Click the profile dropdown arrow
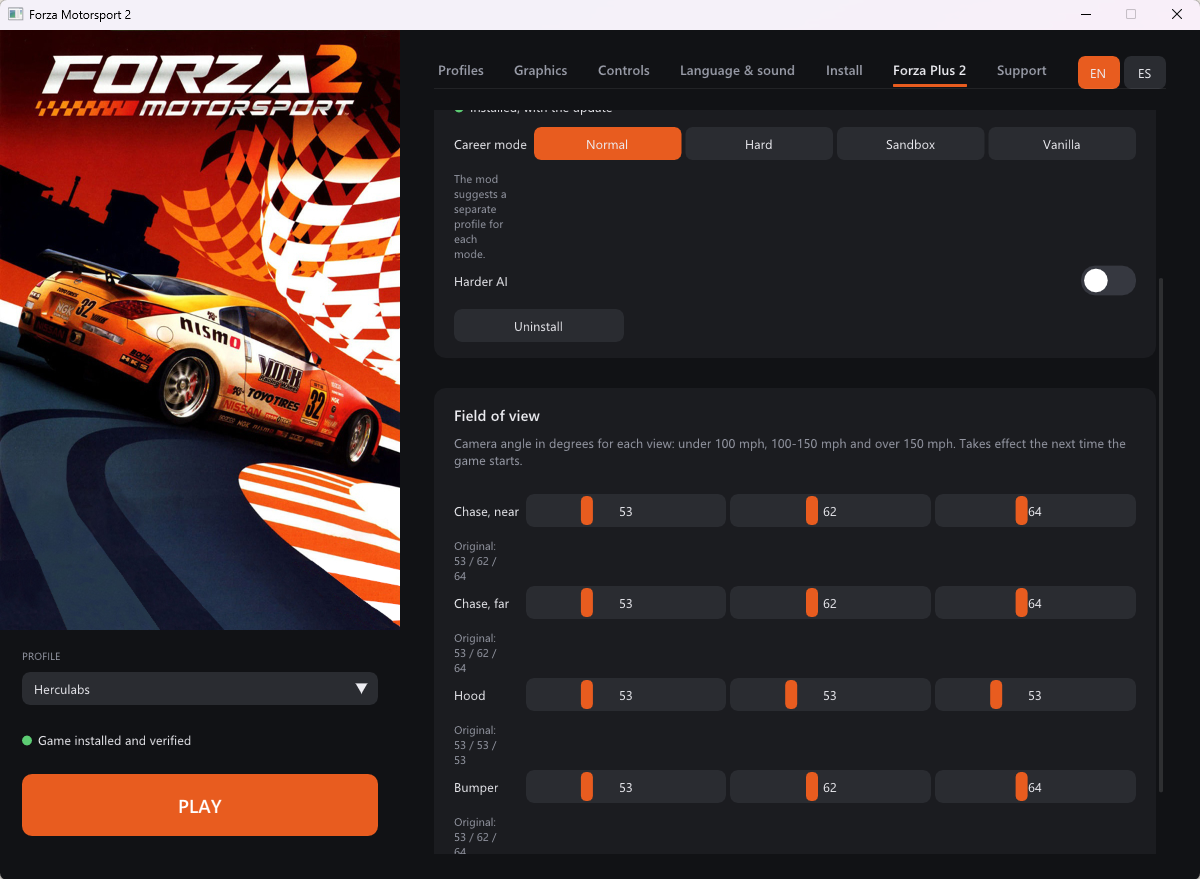This screenshot has height=879, width=1200. coord(362,689)
